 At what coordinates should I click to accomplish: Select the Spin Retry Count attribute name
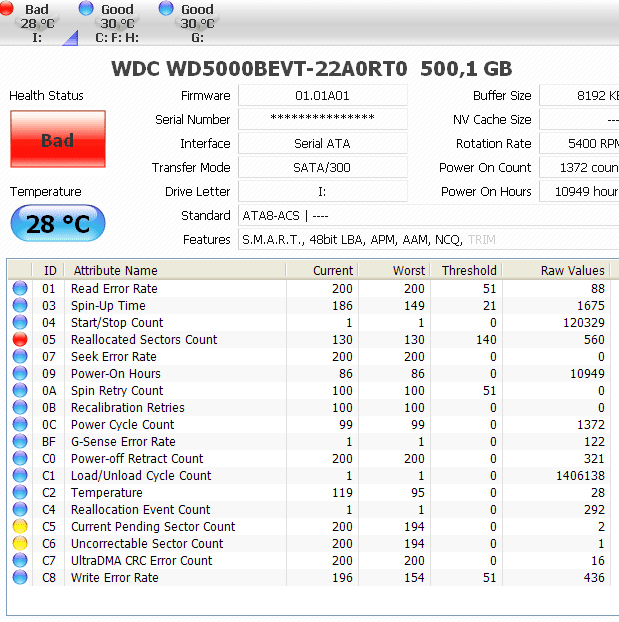pos(117,391)
